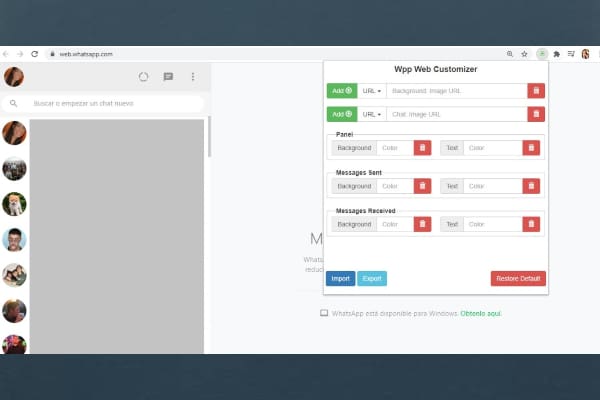The image size is (600, 400).
Task: Click Messages Sent text color field
Action: coord(493,186)
